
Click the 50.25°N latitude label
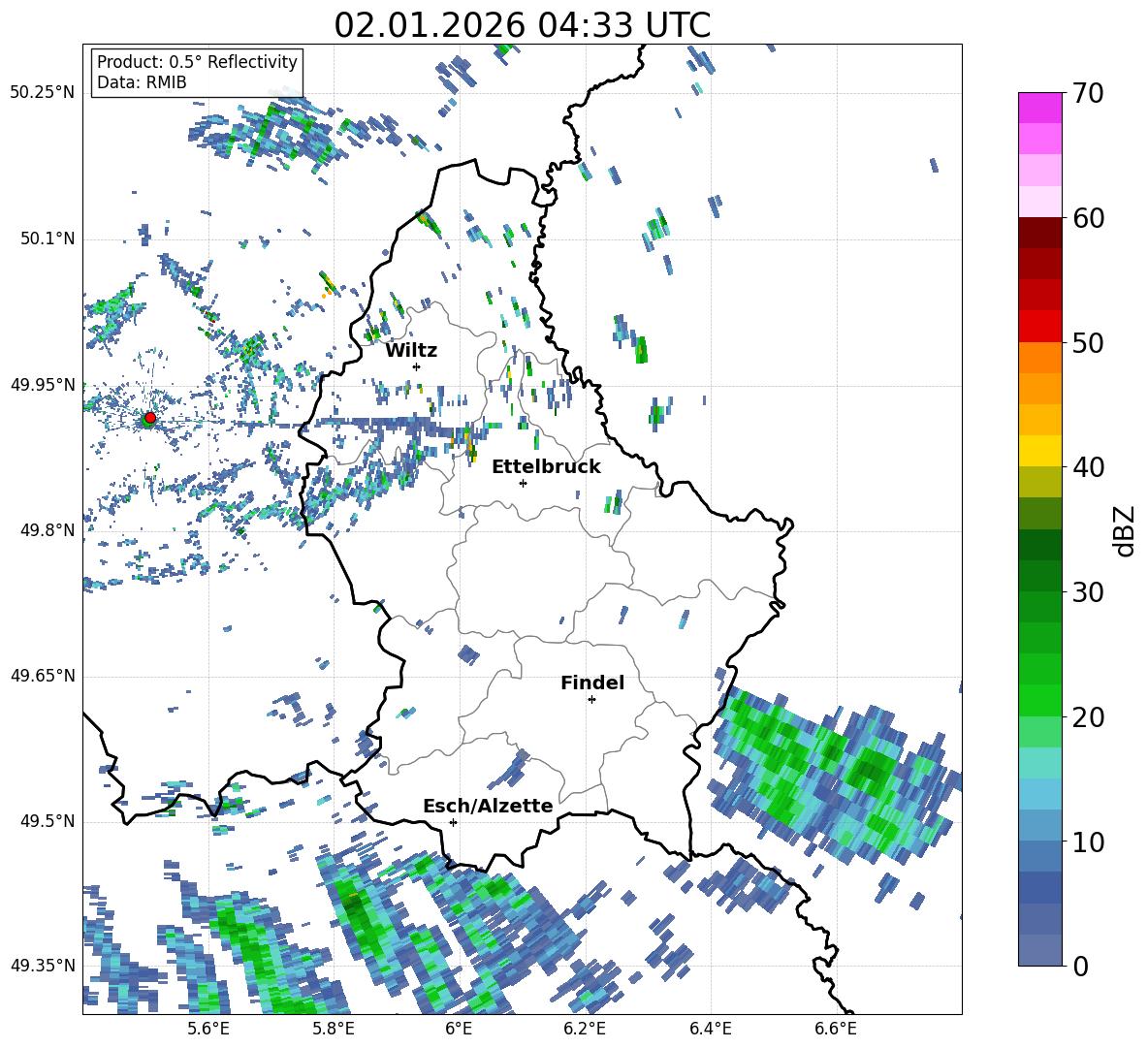point(43,93)
